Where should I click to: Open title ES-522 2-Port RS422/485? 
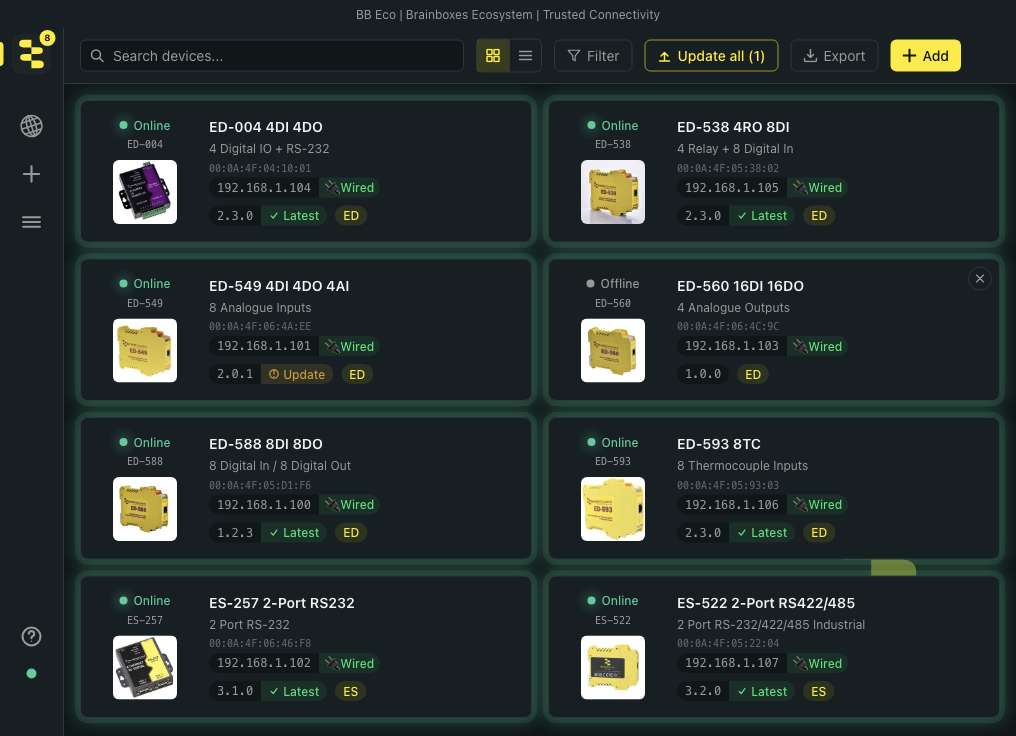[766, 603]
